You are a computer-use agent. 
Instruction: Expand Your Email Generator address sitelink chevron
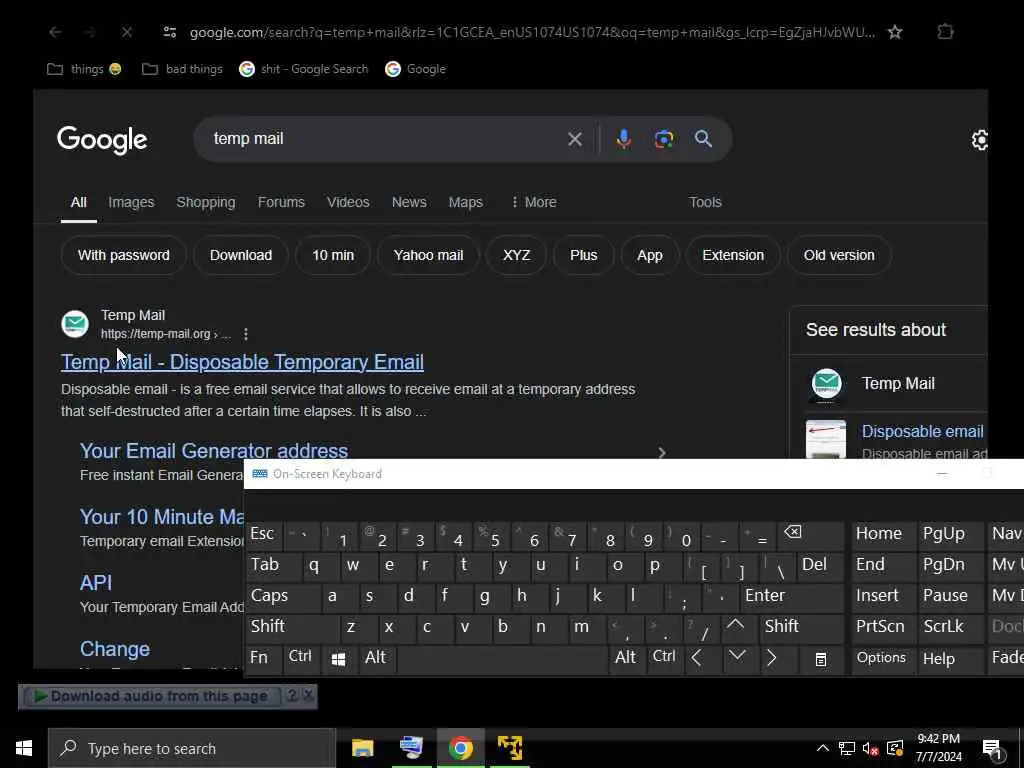pos(662,453)
